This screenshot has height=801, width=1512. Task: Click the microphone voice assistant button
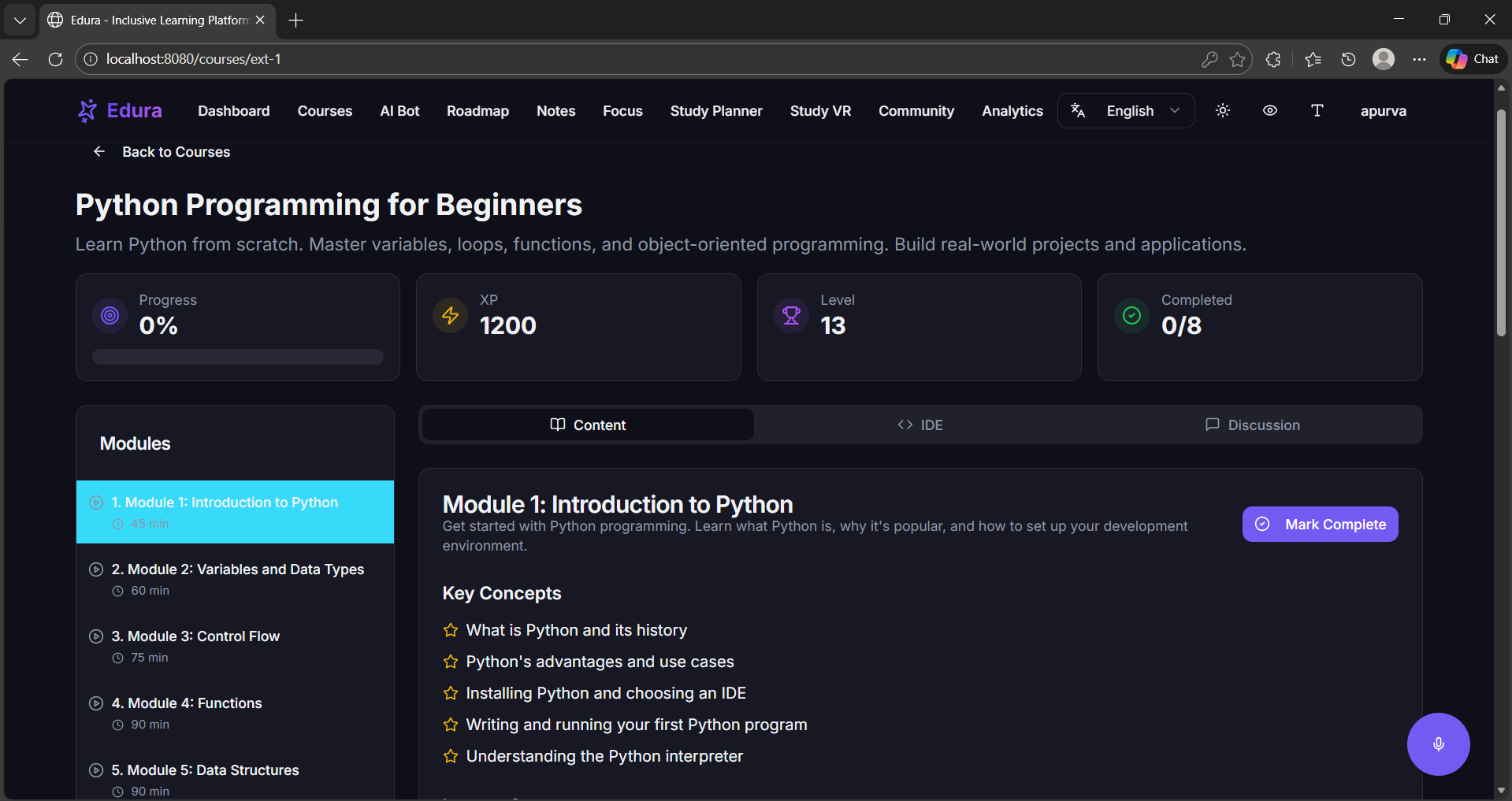tap(1438, 744)
